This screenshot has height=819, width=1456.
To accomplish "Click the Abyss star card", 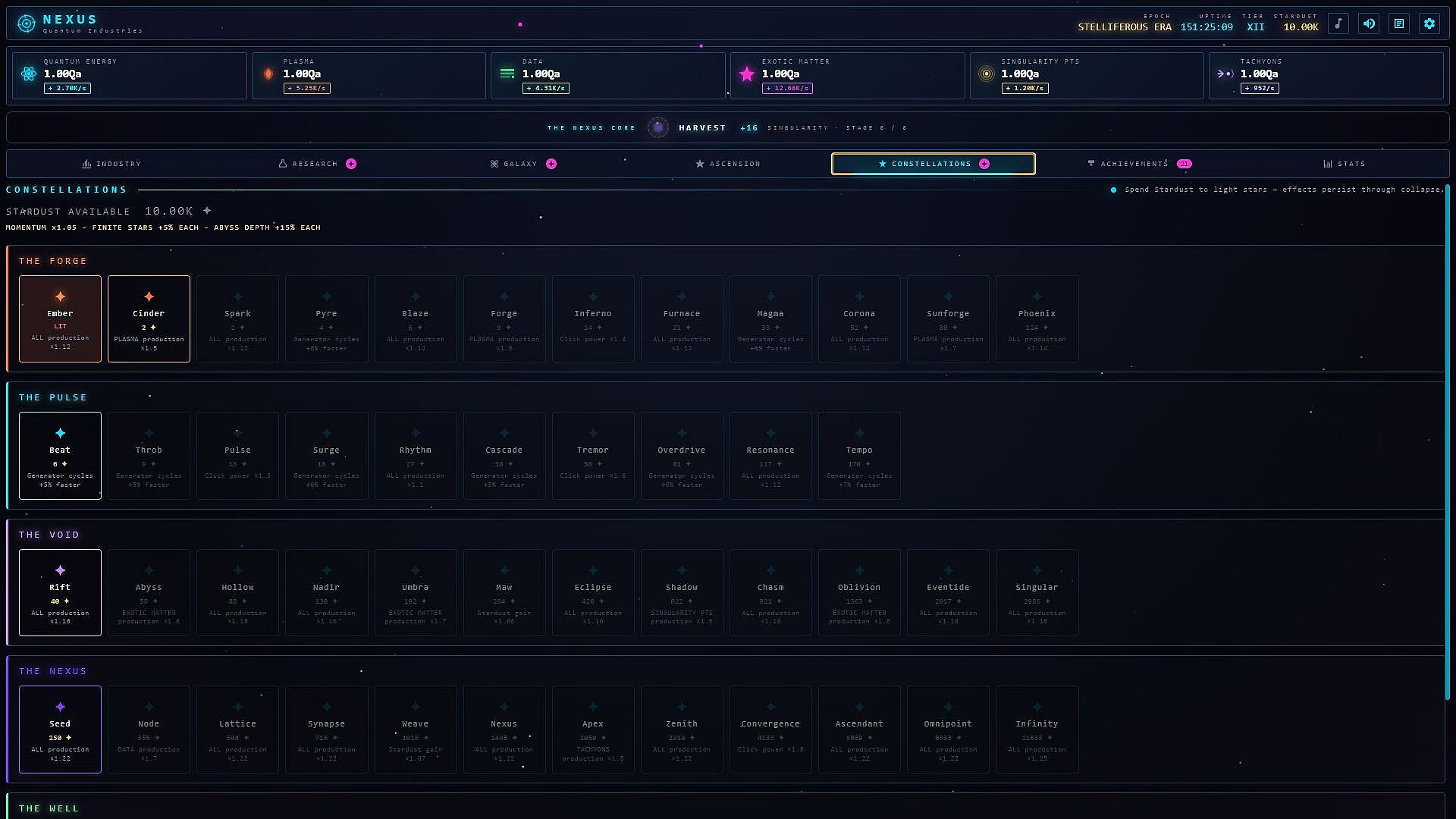I will click(149, 592).
